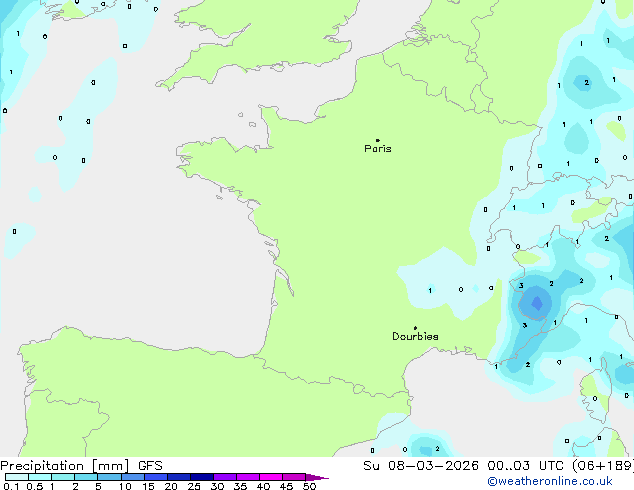Select the 40–45 mm magenta legend swatch
Viewport: 634px width, 490px height.
click(x=271, y=477)
